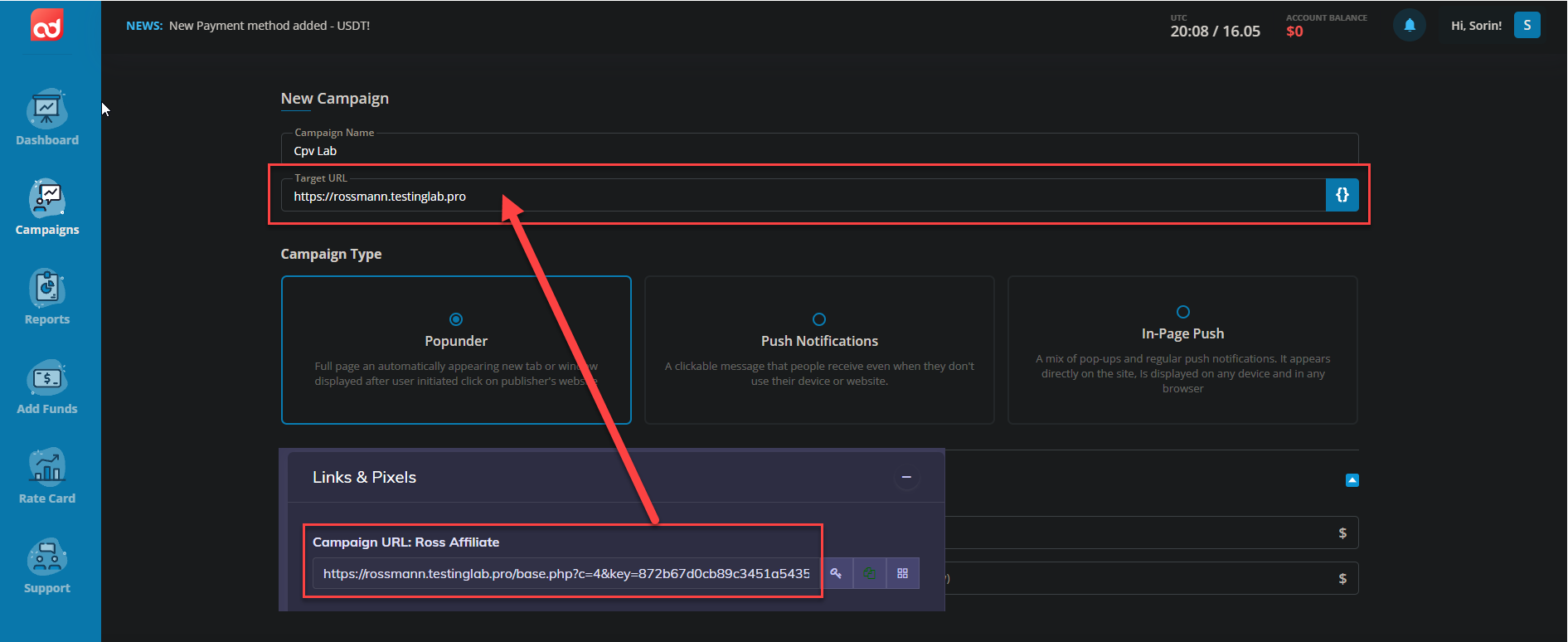
Task: Open Campaigns in the sidebar
Action: [x=47, y=207]
